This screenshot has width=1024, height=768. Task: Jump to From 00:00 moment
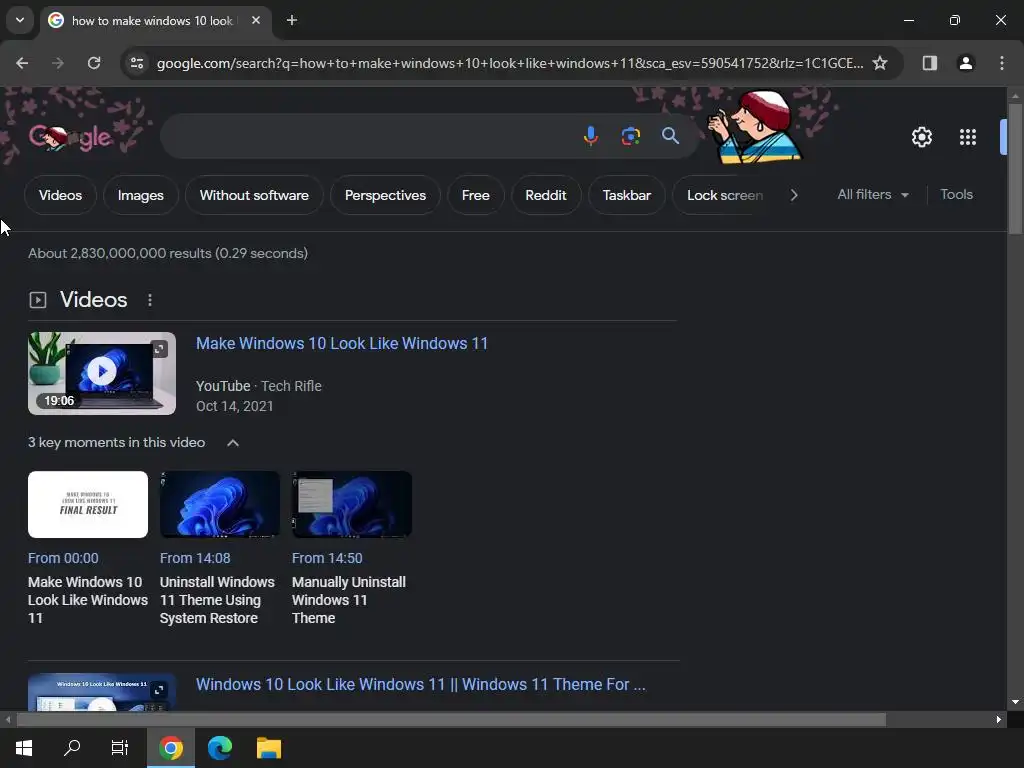[x=63, y=558]
